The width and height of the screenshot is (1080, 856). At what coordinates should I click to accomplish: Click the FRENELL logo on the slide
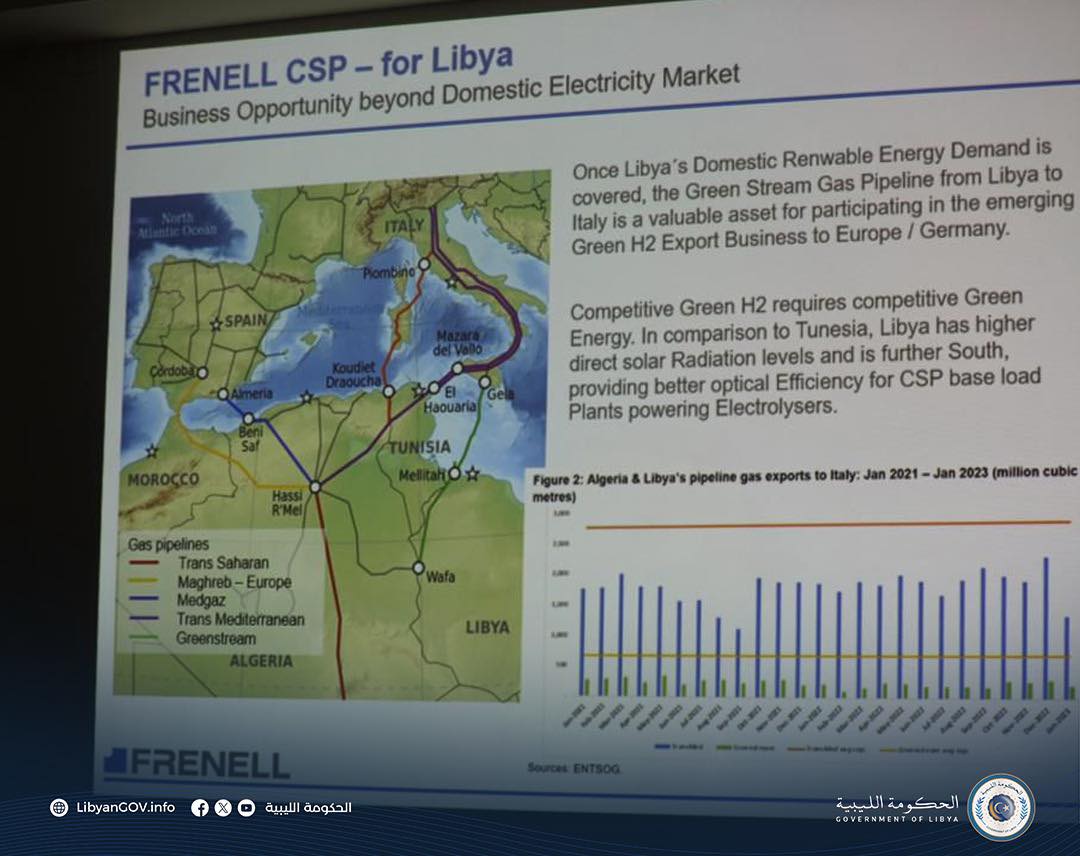click(197, 764)
